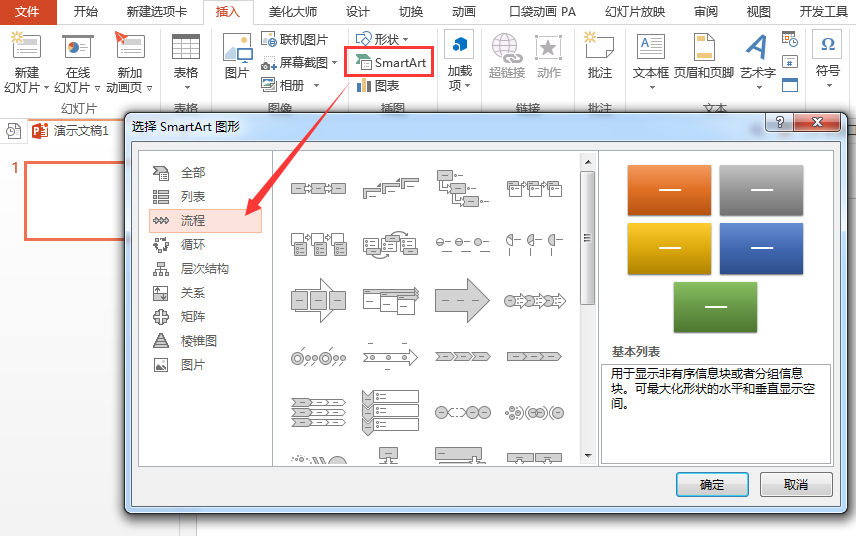
Task: Click the New Animation Page (新加动画页) icon
Action: 129,46
